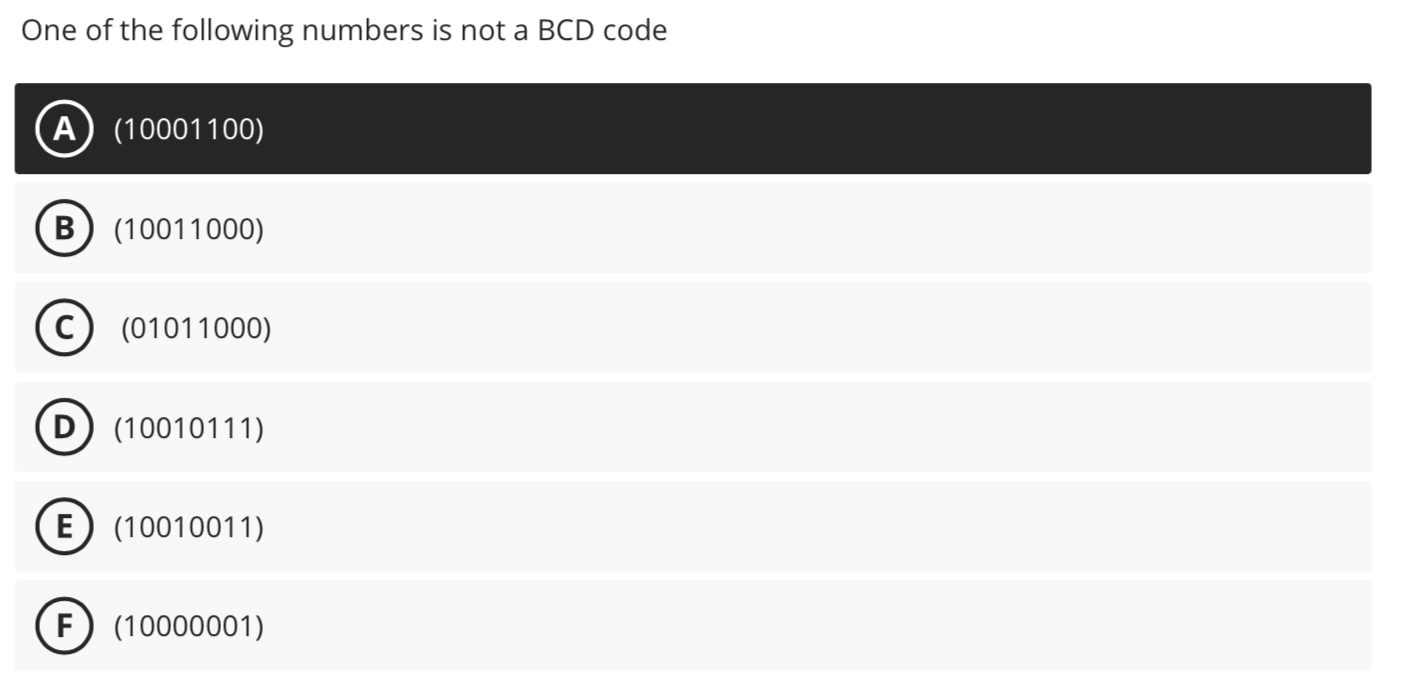Click the text (01011000) in option C
1410x682 pixels.
click(196, 327)
